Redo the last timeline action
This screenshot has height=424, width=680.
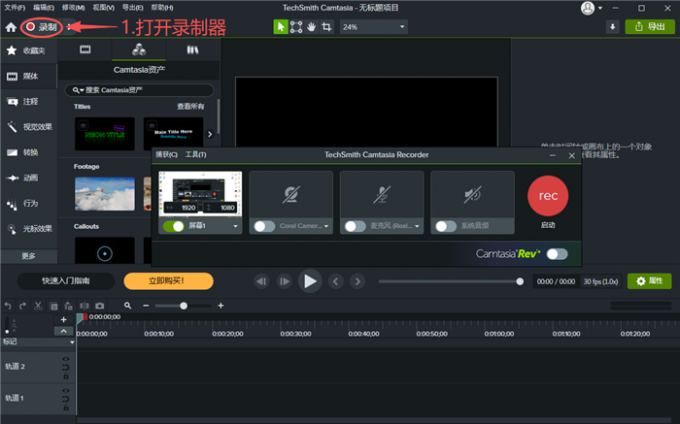23,306
